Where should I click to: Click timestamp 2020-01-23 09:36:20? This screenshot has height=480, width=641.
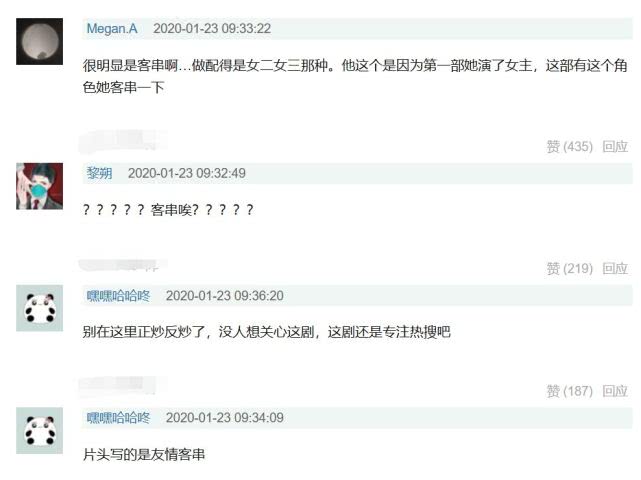pos(224,296)
